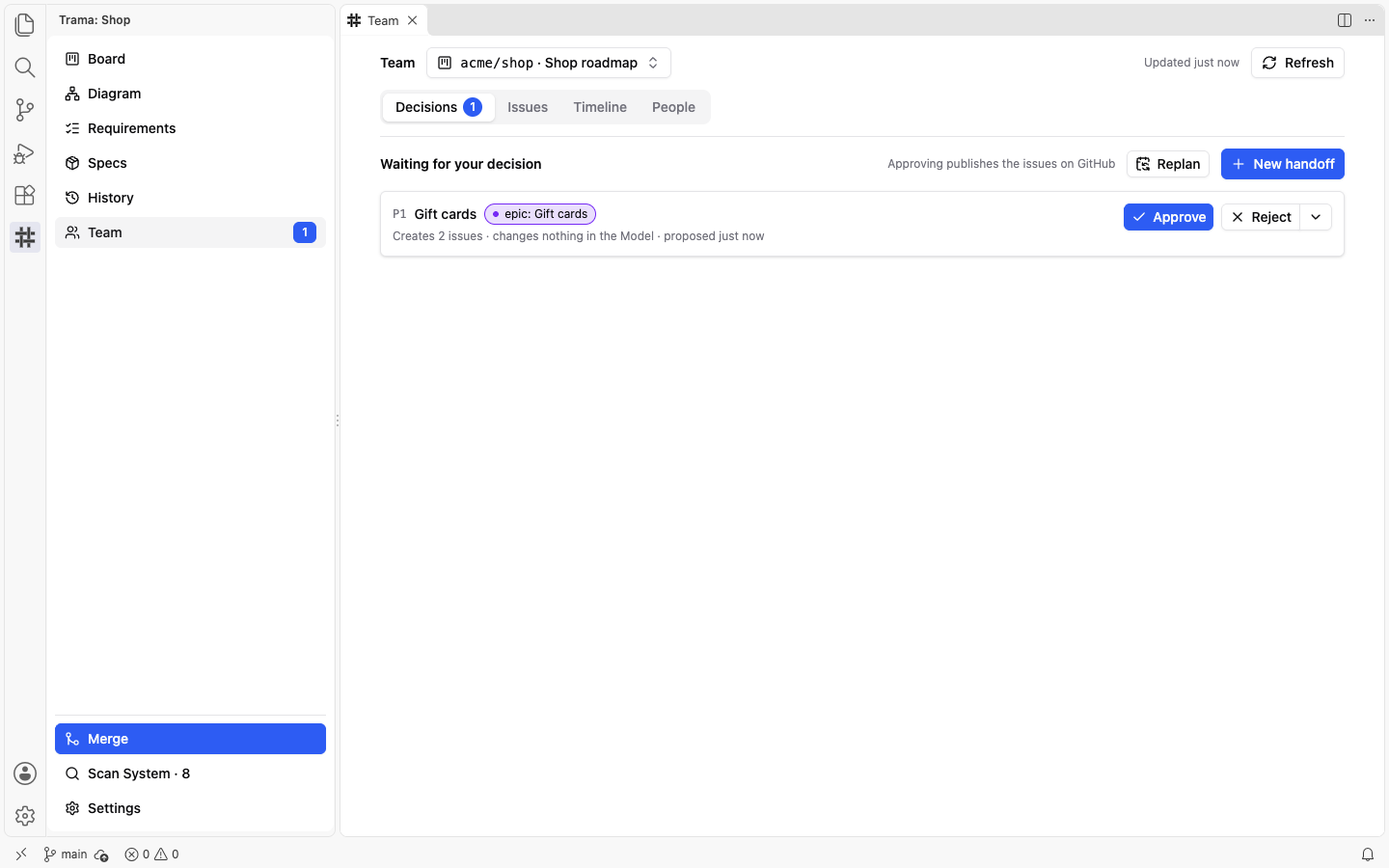Open the Source Control icon
Screen dimensions: 1389x868
click(x=25, y=110)
